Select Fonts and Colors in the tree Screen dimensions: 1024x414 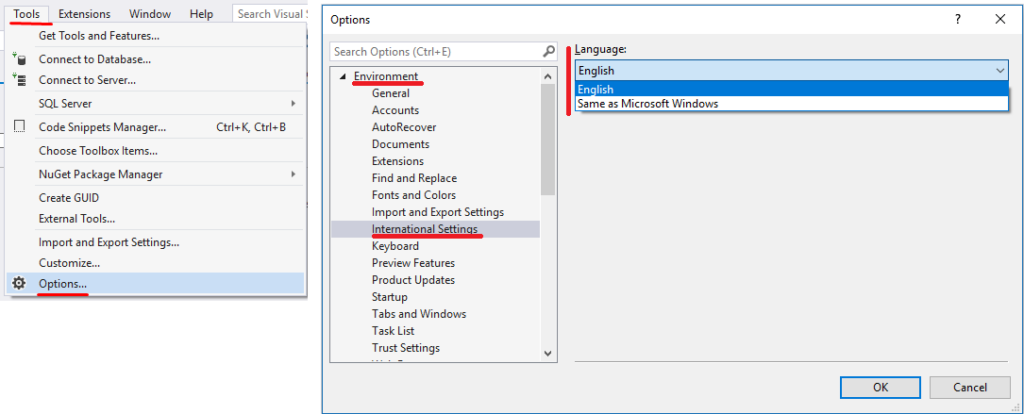point(413,195)
